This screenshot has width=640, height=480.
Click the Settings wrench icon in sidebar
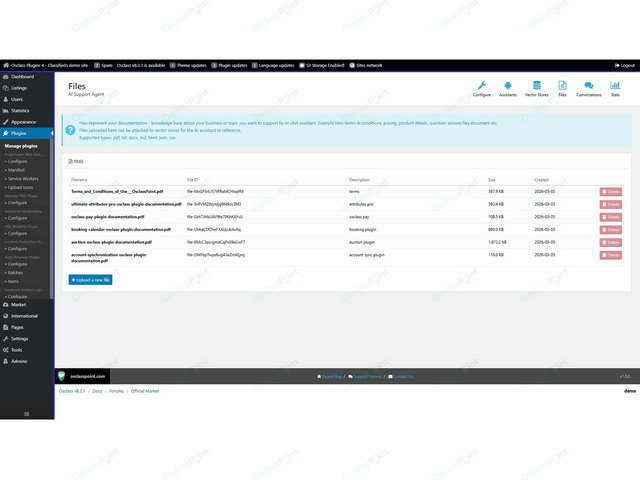point(6,339)
